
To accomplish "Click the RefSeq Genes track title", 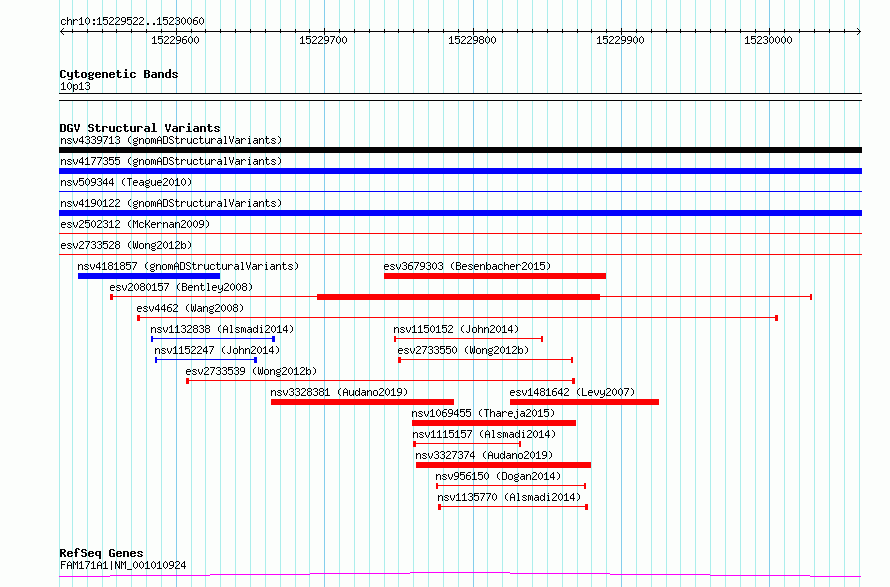I will coord(101,553).
